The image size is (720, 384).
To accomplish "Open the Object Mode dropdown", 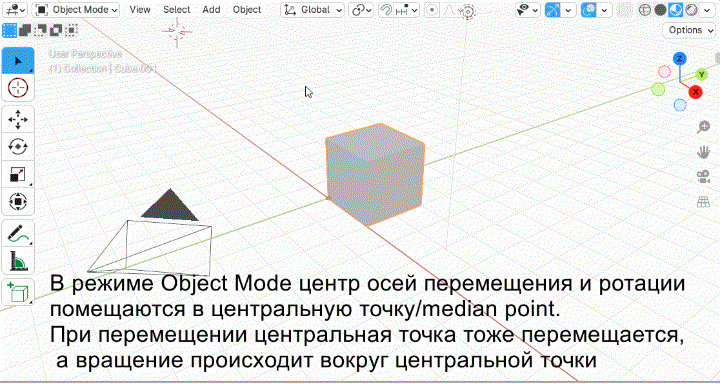I will click(x=76, y=10).
